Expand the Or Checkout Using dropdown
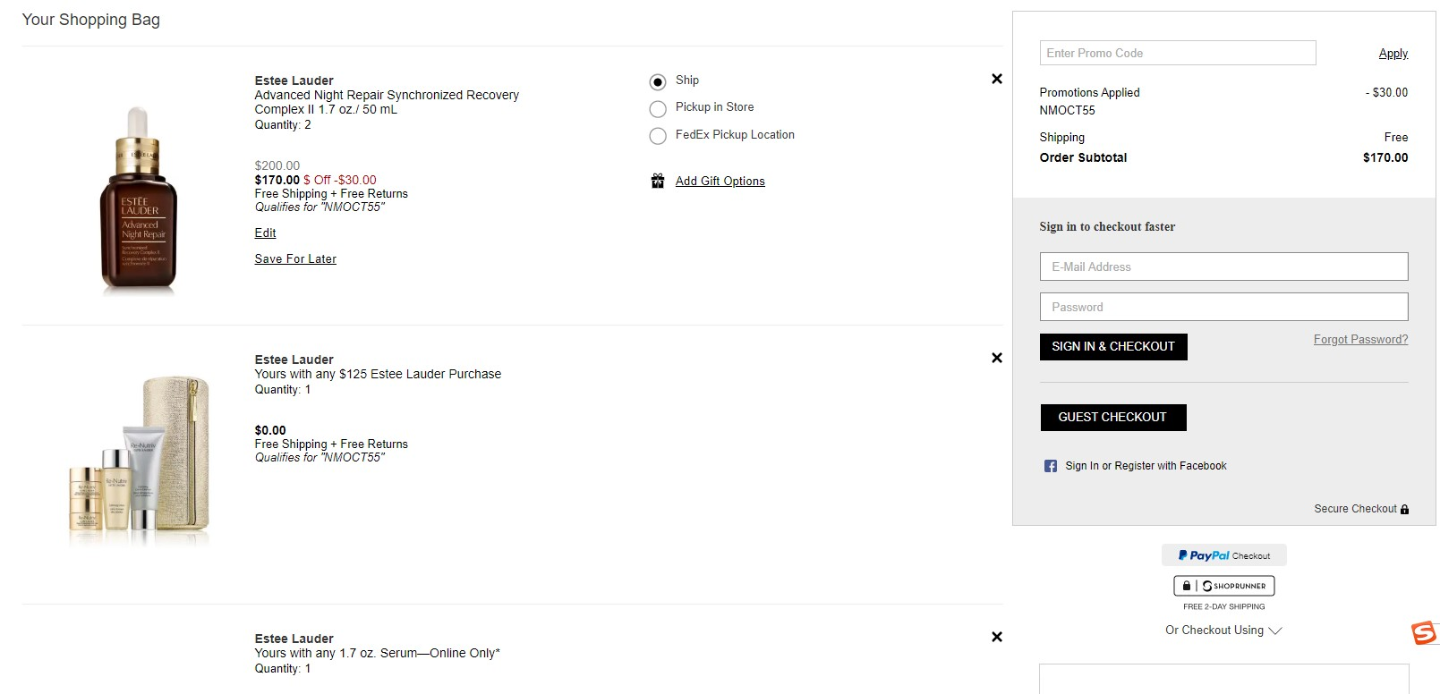Image resolution: width=1440 pixels, height=694 pixels. tap(1224, 630)
